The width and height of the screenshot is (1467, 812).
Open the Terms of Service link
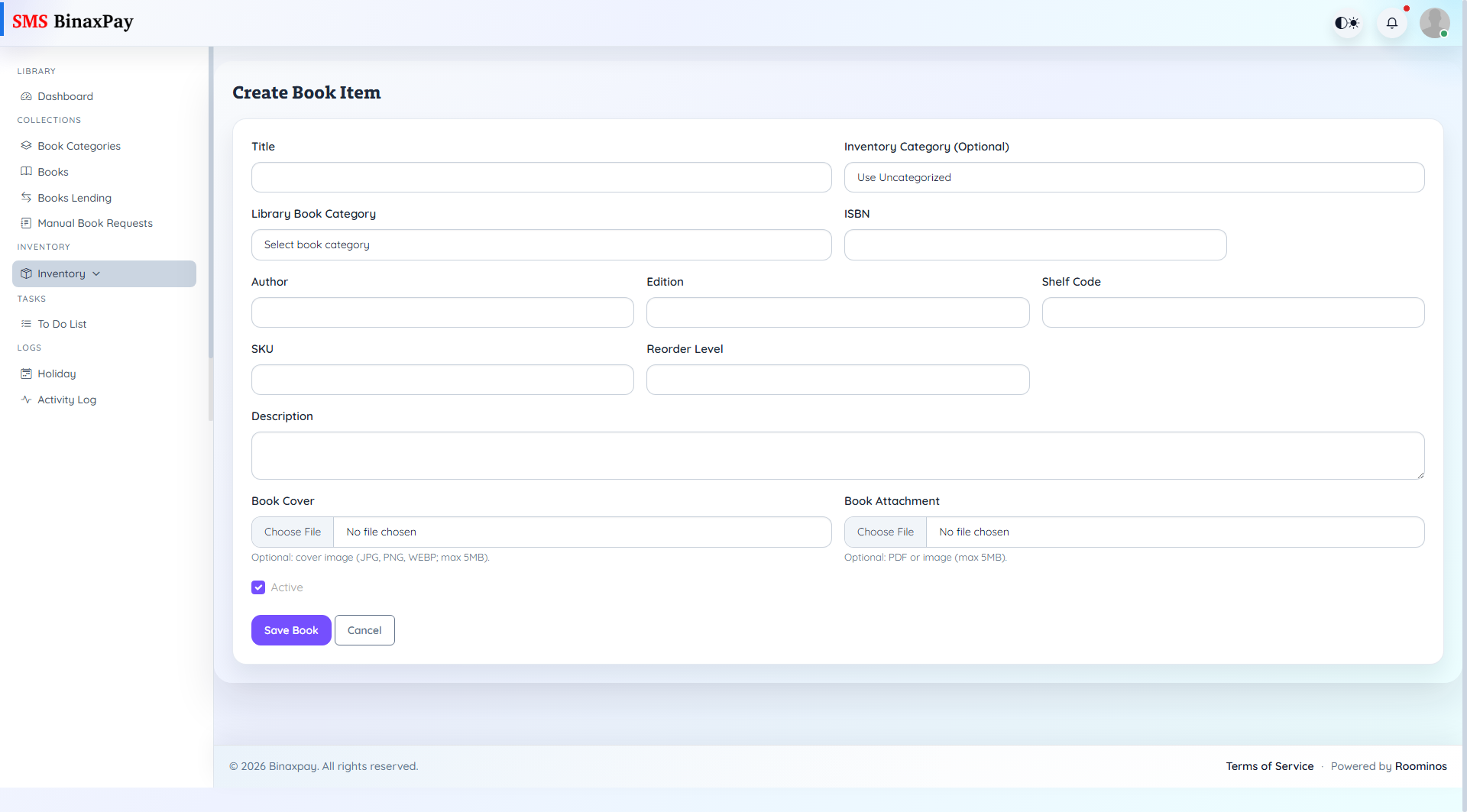point(1269,766)
